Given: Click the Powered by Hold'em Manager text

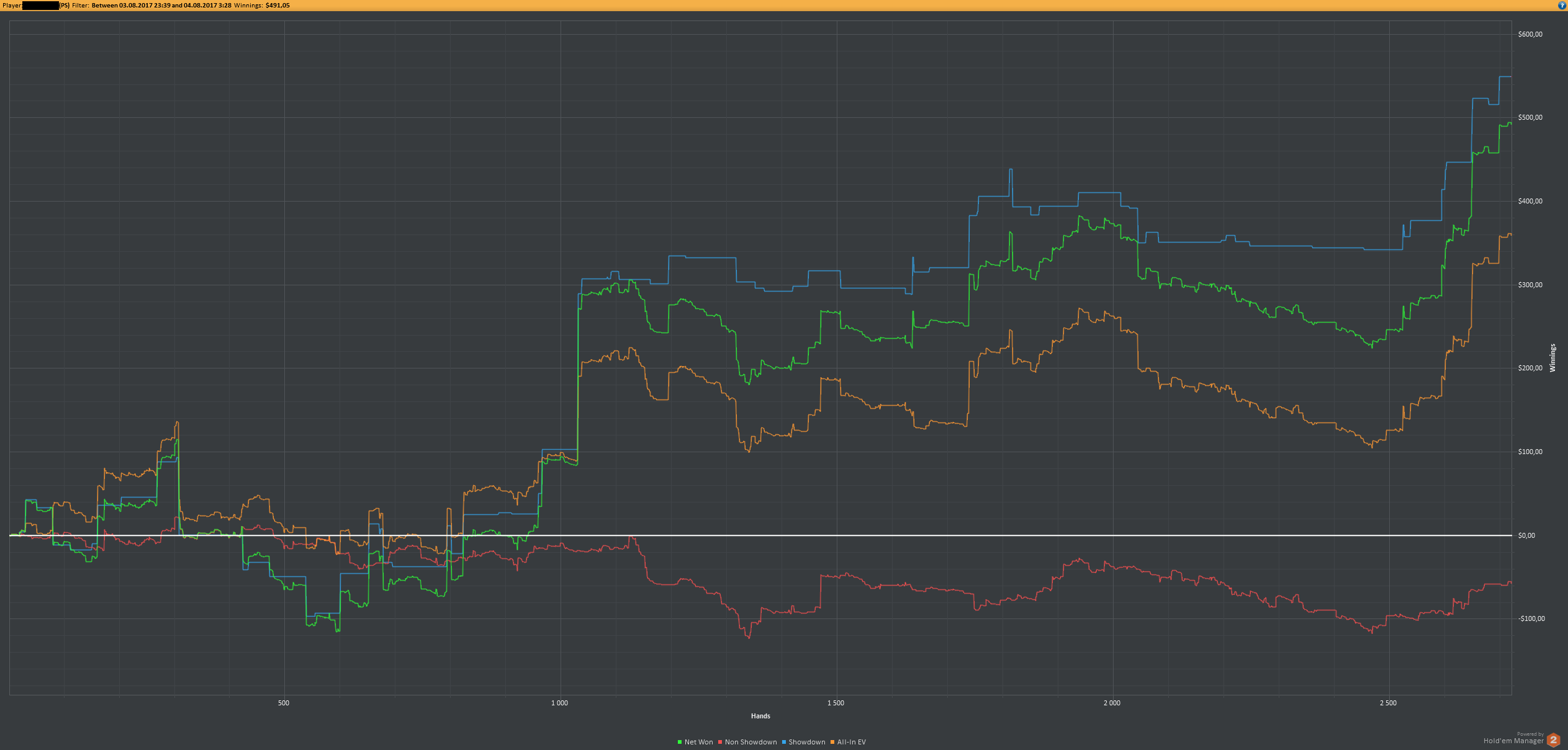Looking at the screenshot, I should click(1513, 738).
